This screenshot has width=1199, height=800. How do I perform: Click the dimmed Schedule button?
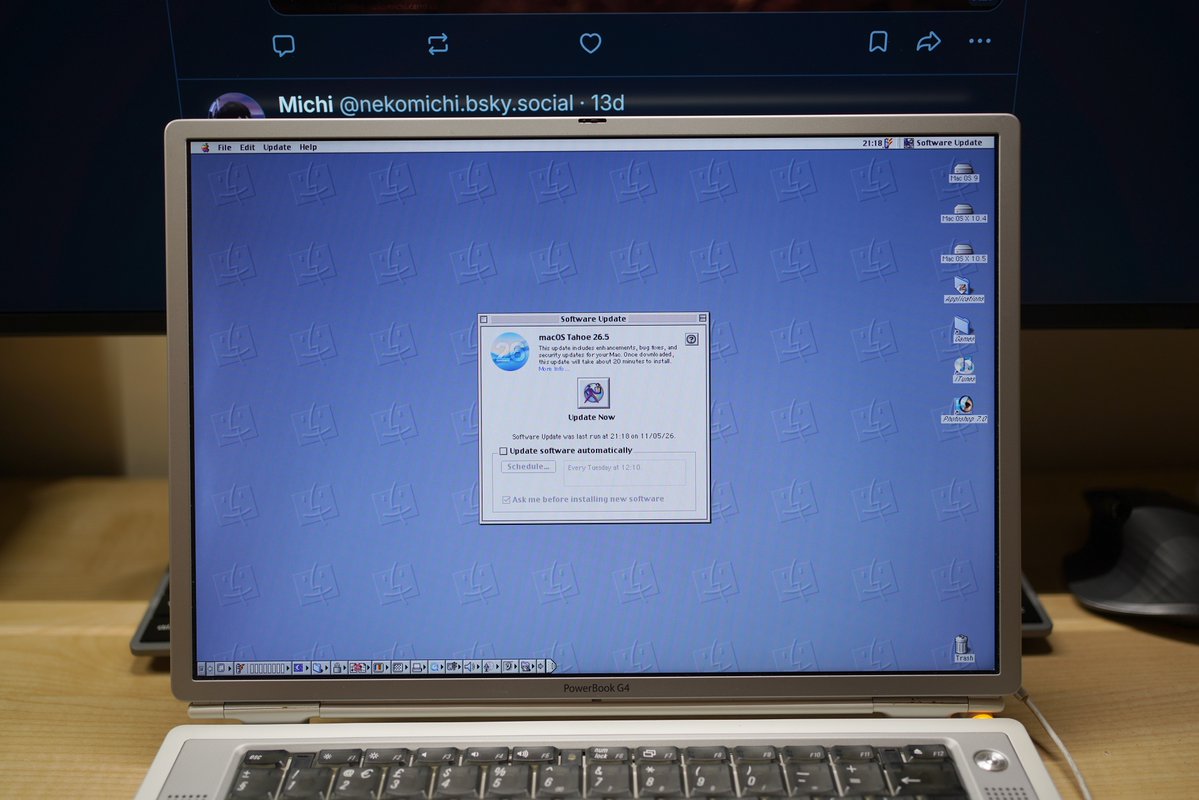pos(528,467)
